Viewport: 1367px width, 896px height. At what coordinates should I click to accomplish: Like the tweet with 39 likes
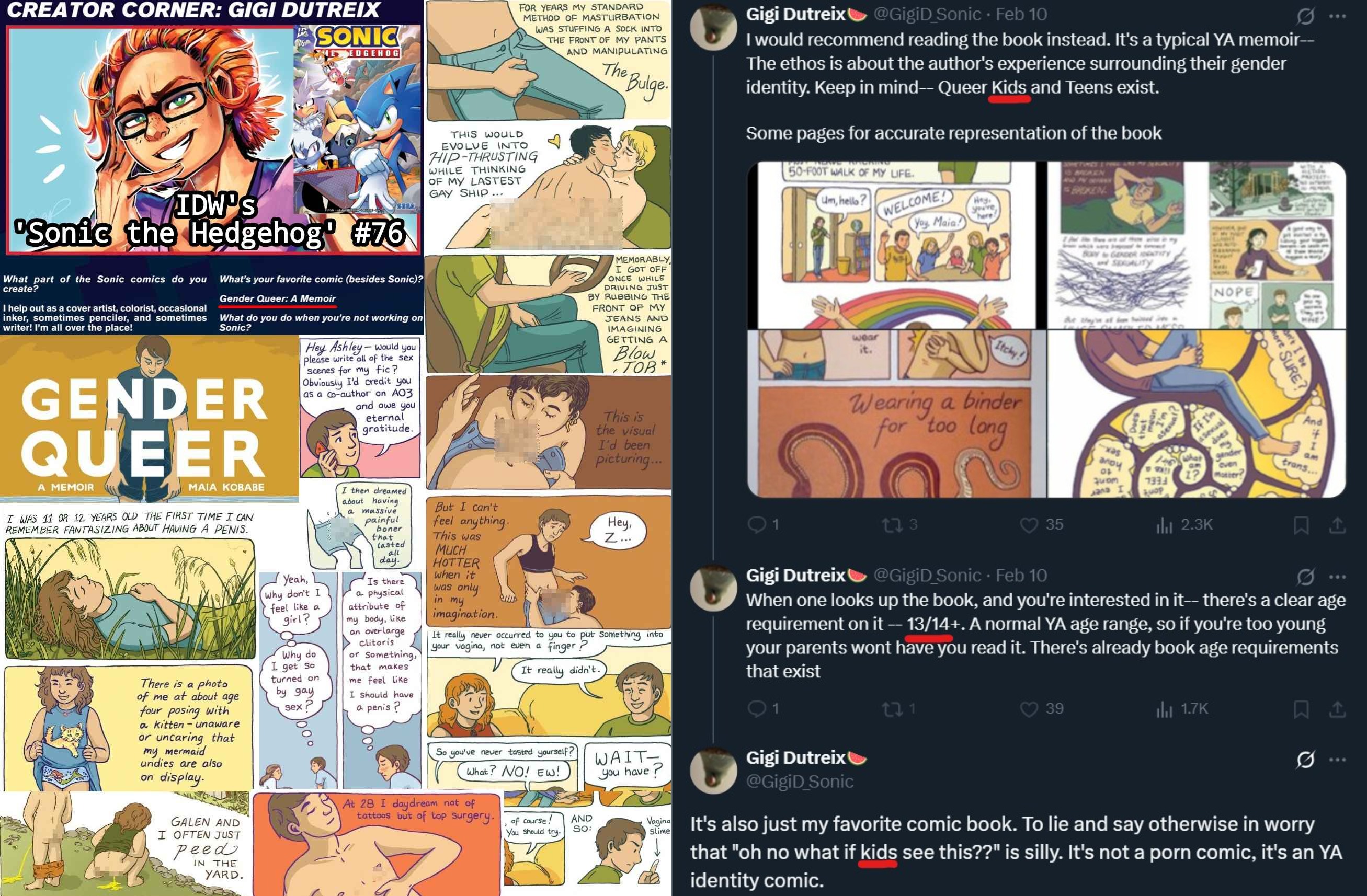pyautogui.click(x=1028, y=709)
